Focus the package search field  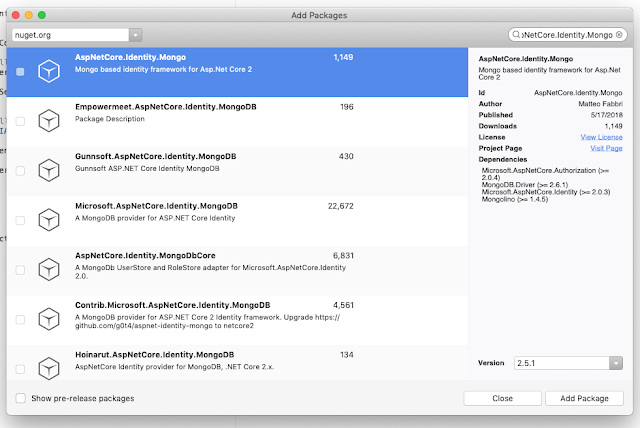point(568,35)
